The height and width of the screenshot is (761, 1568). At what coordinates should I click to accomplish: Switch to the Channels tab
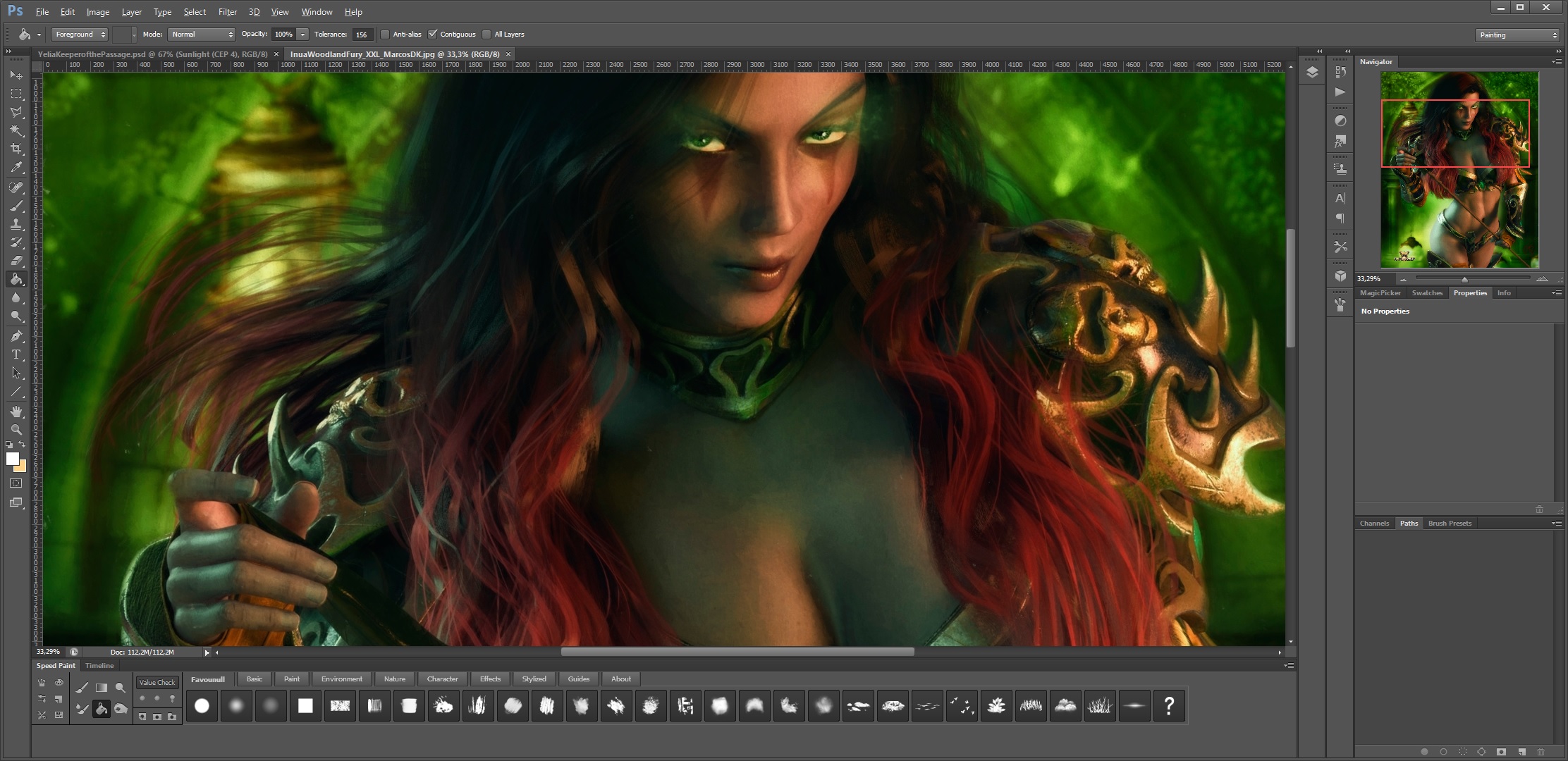pos(1374,524)
